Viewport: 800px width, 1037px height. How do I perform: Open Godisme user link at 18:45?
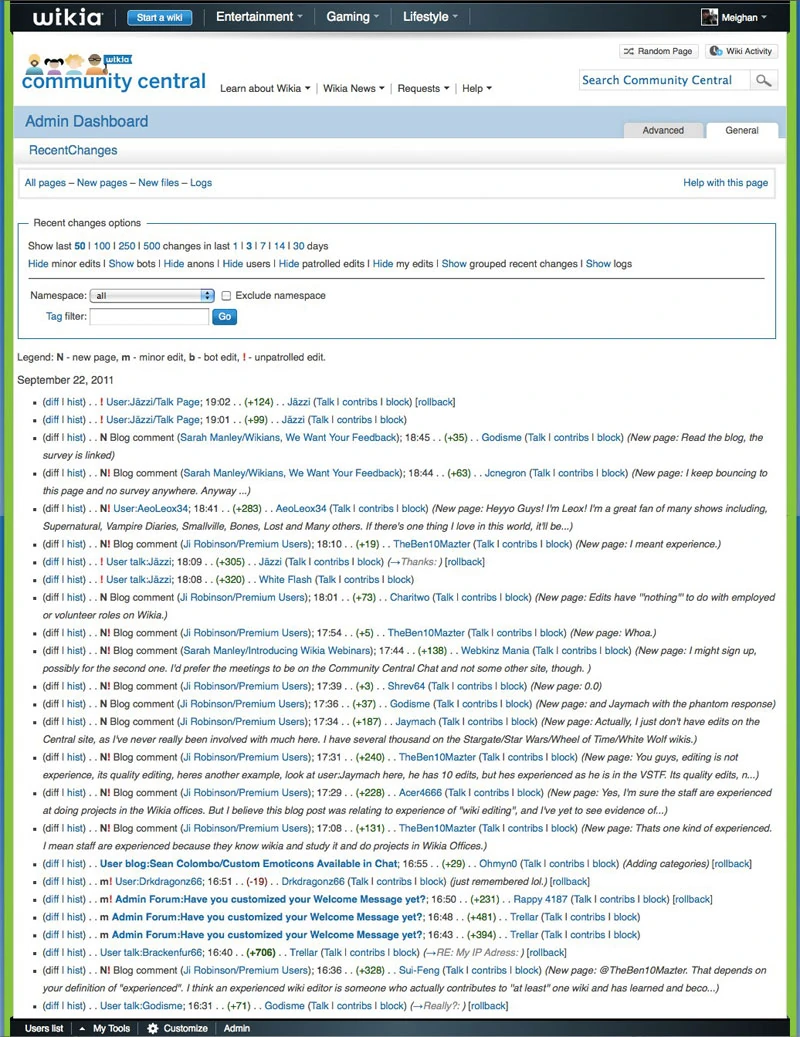coord(501,438)
